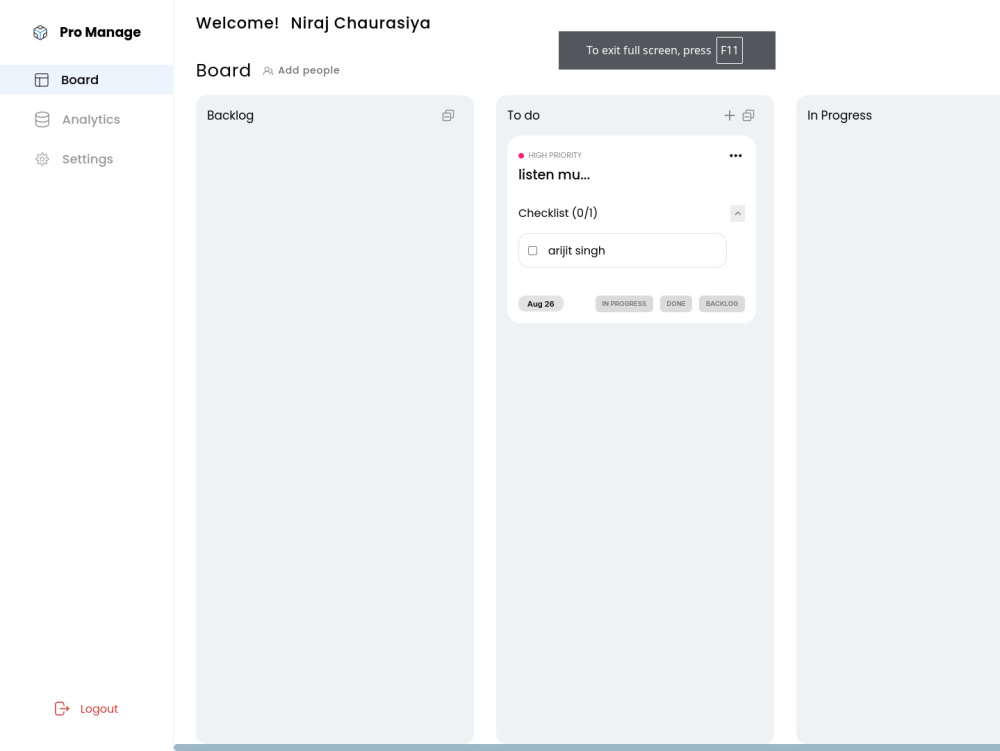
Task: Click the Analytics database icon
Action: click(x=42, y=119)
